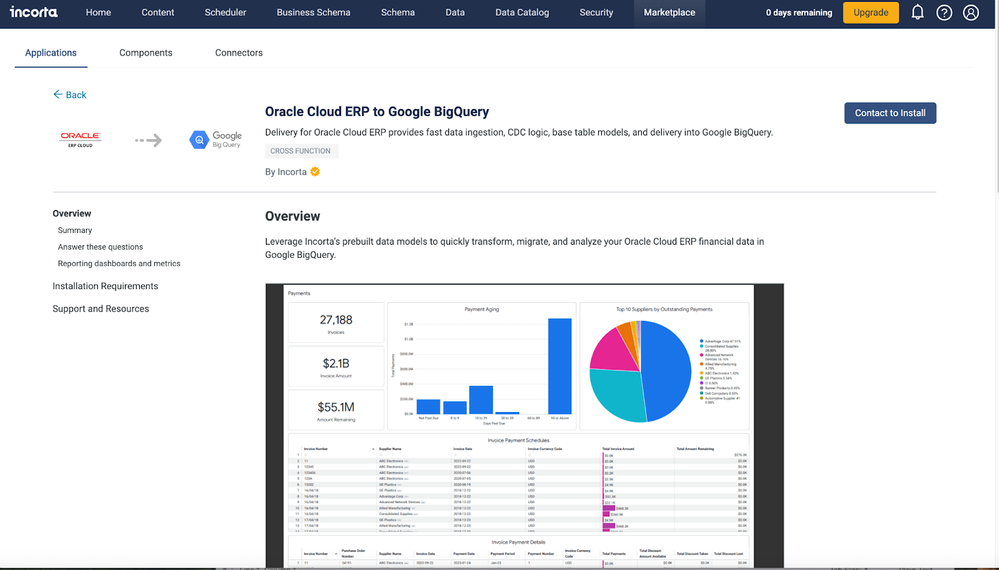This screenshot has height=570, width=999.
Task: Open the Payments dashboard preview image
Action: click(524, 425)
